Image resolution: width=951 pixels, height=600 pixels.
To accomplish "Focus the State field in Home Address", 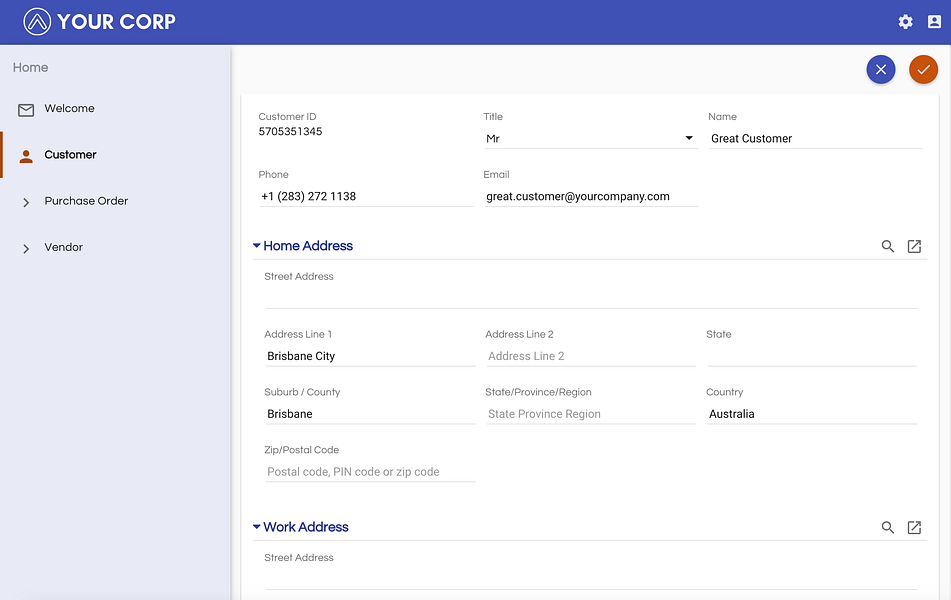I will [x=812, y=356].
